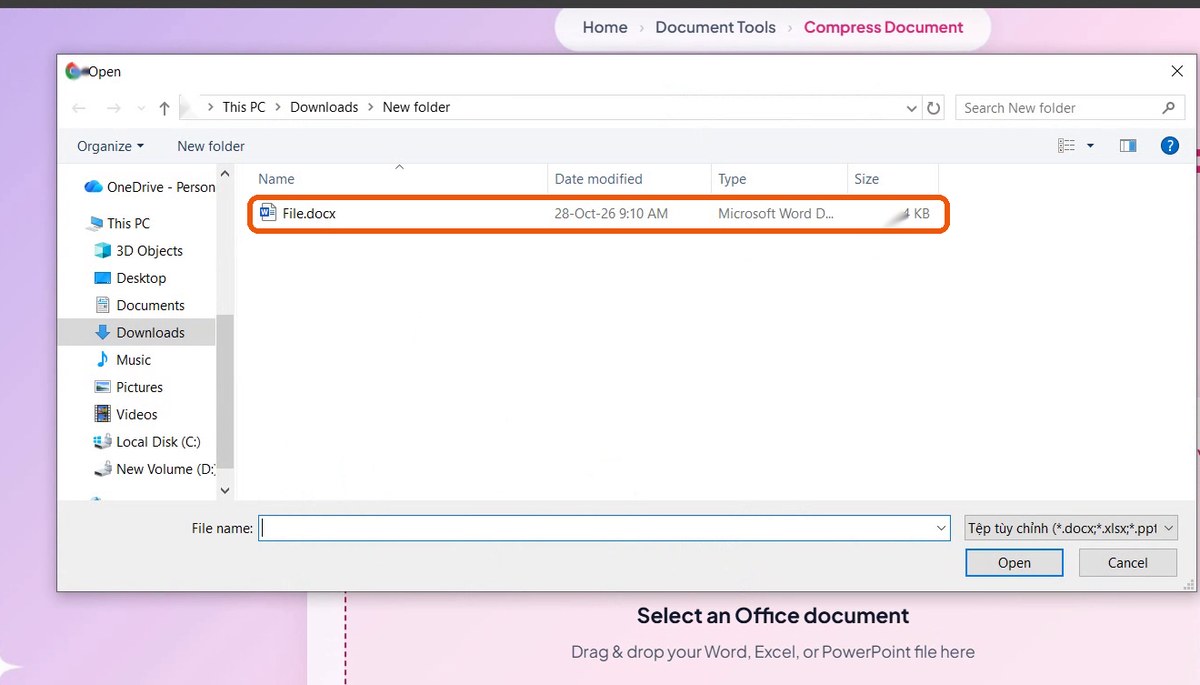Open the Pictures folder in sidebar
The image size is (1200, 685).
(128, 387)
